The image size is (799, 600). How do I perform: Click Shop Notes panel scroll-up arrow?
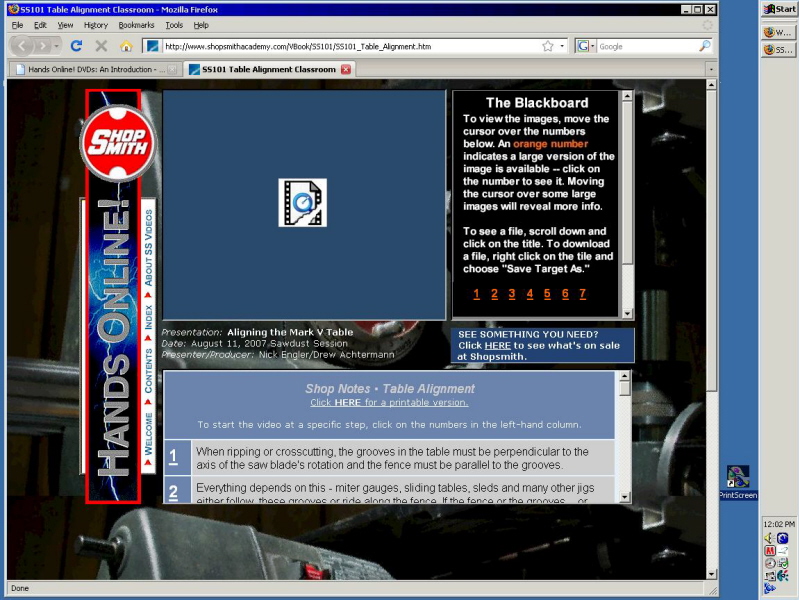click(x=625, y=376)
